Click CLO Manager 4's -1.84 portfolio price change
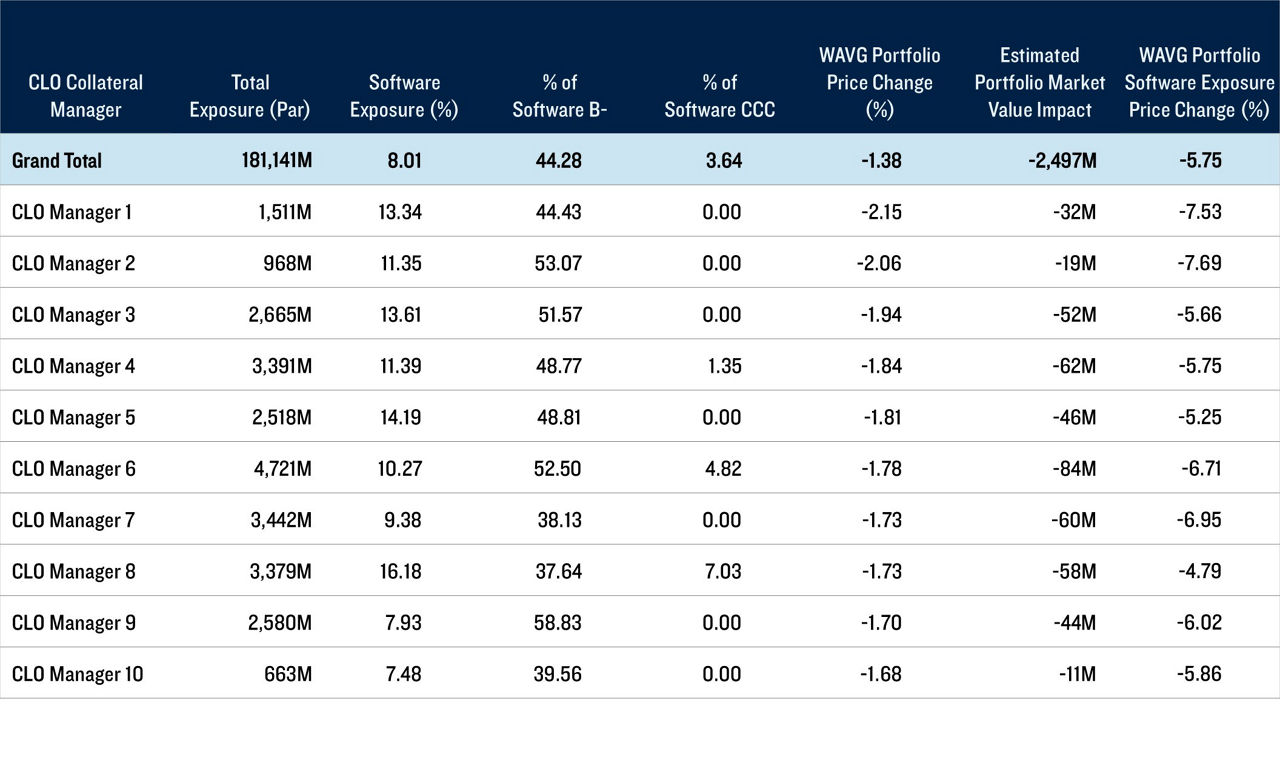The height and width of the screenshot is (757, 1280). [879, 366]
